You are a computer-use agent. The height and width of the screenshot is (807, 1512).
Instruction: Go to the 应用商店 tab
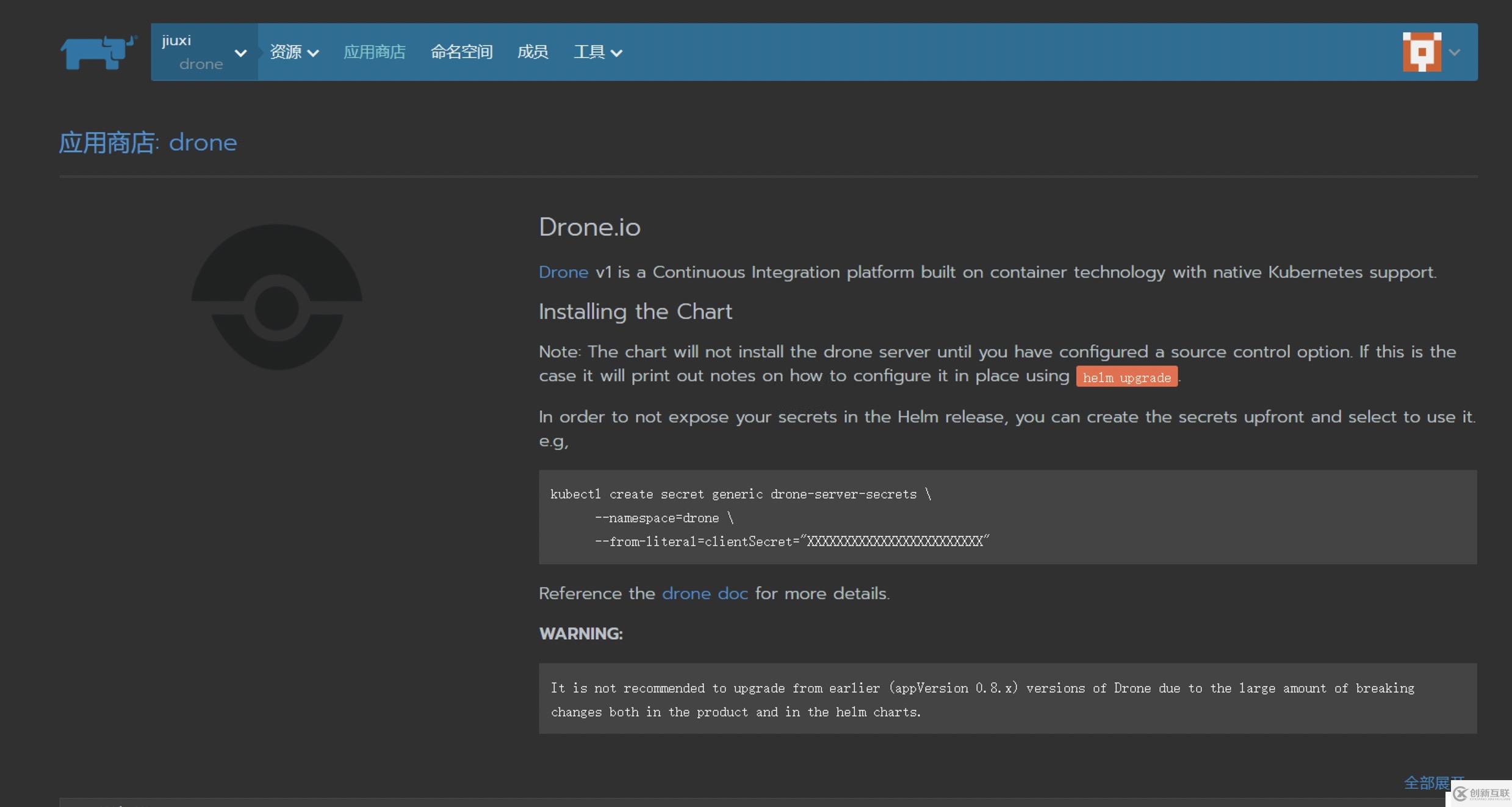tap(374, 52)
